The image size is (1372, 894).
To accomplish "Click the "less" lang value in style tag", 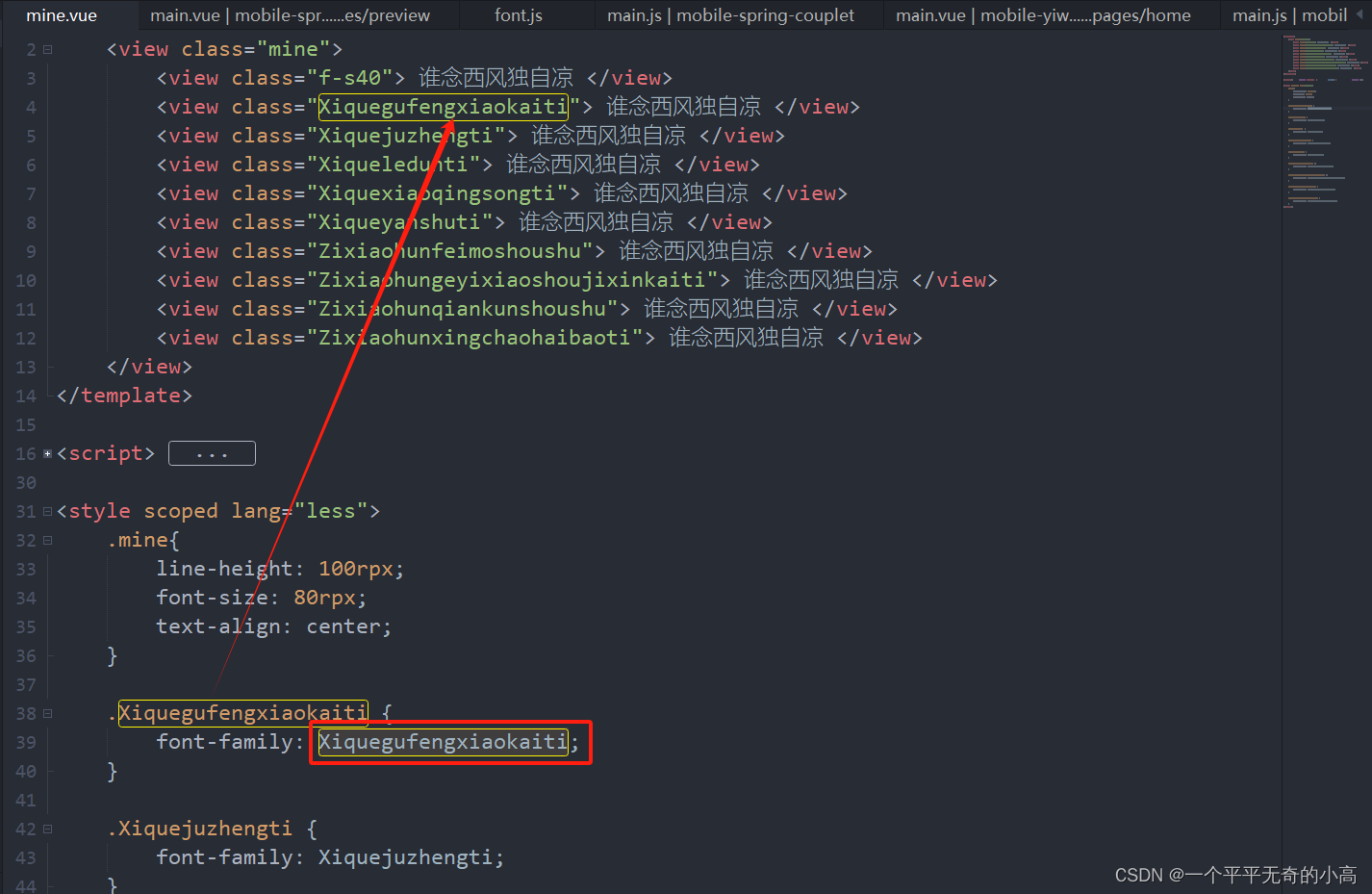I will 331,511.
